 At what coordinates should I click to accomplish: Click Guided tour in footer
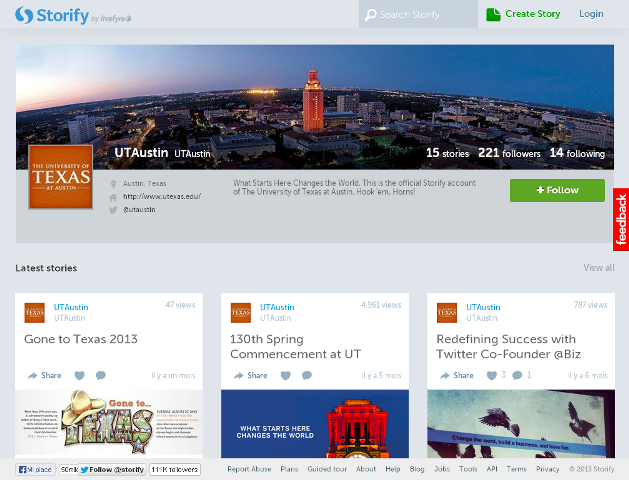point(327,469)
